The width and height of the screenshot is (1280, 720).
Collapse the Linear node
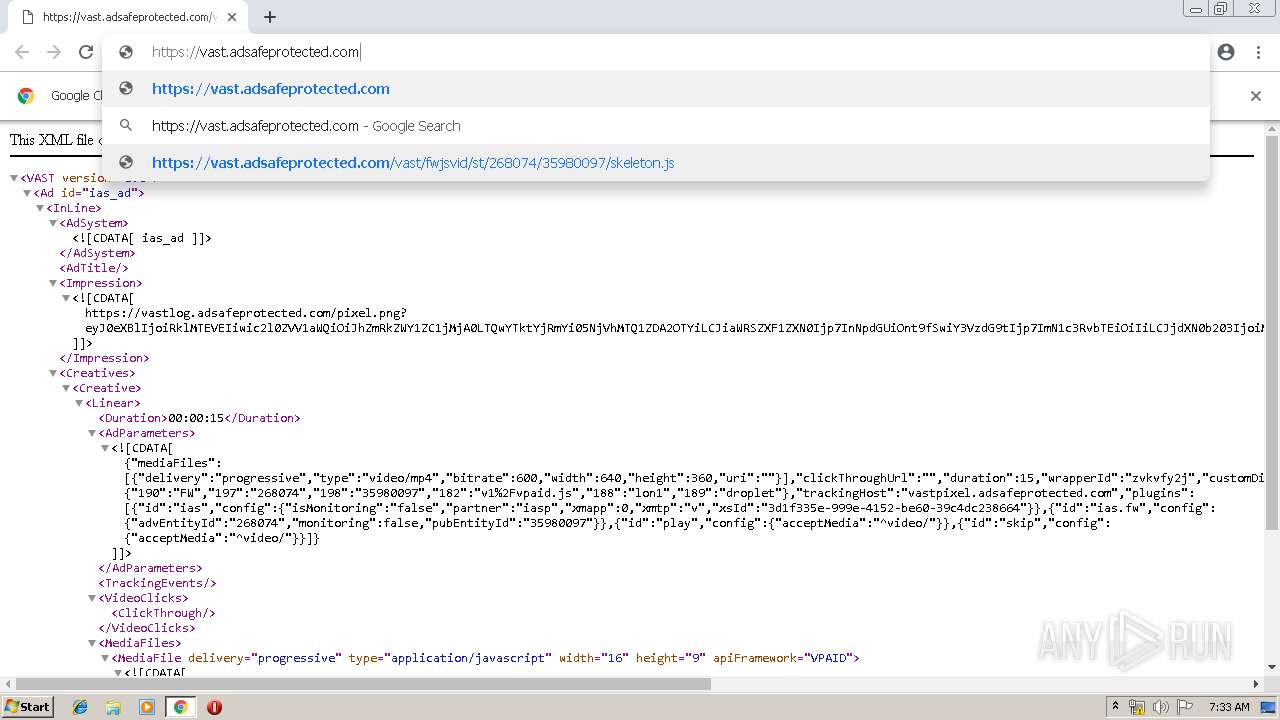[x=79, y=403]
